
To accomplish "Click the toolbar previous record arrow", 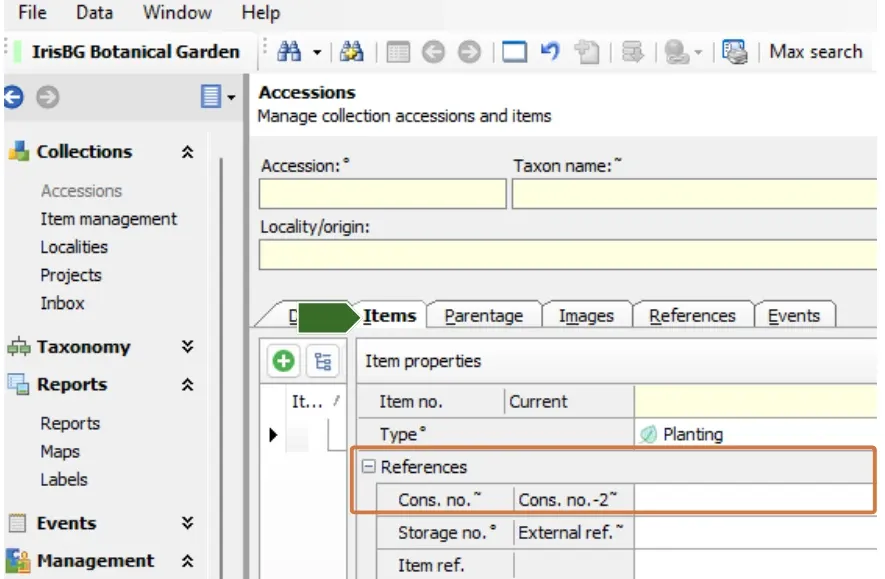I will pos(433,52).
